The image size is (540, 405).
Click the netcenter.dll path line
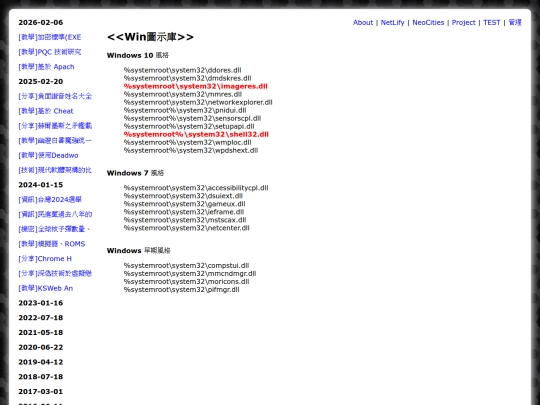click(186, 228)
